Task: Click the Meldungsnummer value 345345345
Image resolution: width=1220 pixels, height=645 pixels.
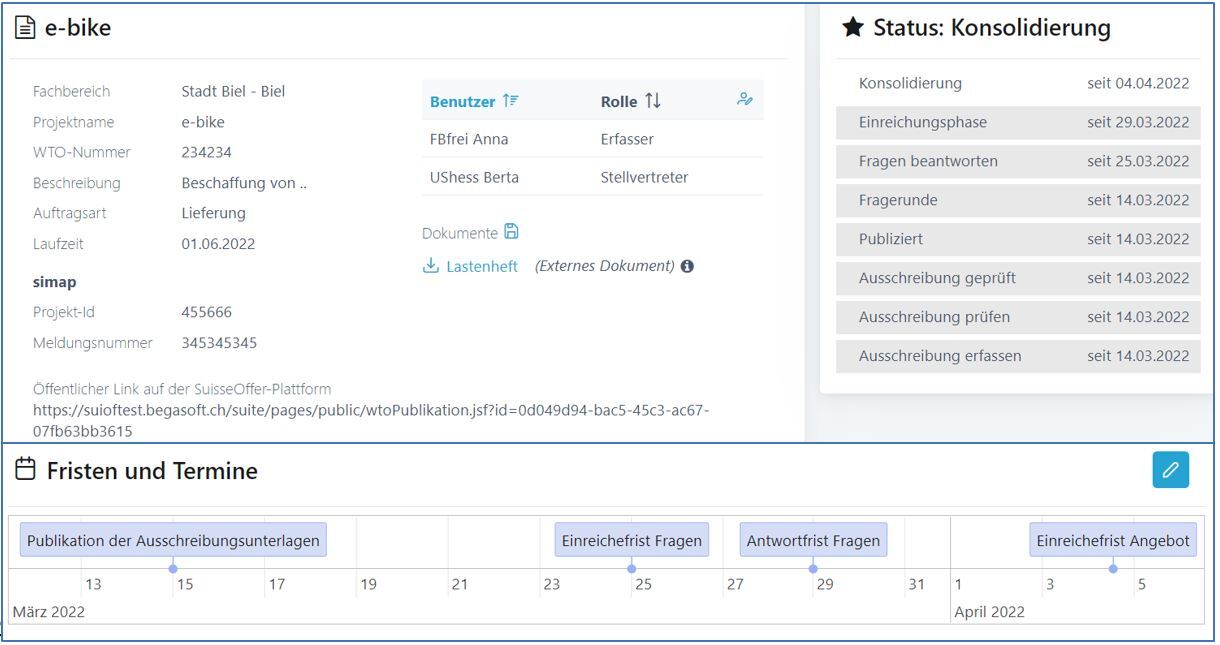Action: click(219, 343)
